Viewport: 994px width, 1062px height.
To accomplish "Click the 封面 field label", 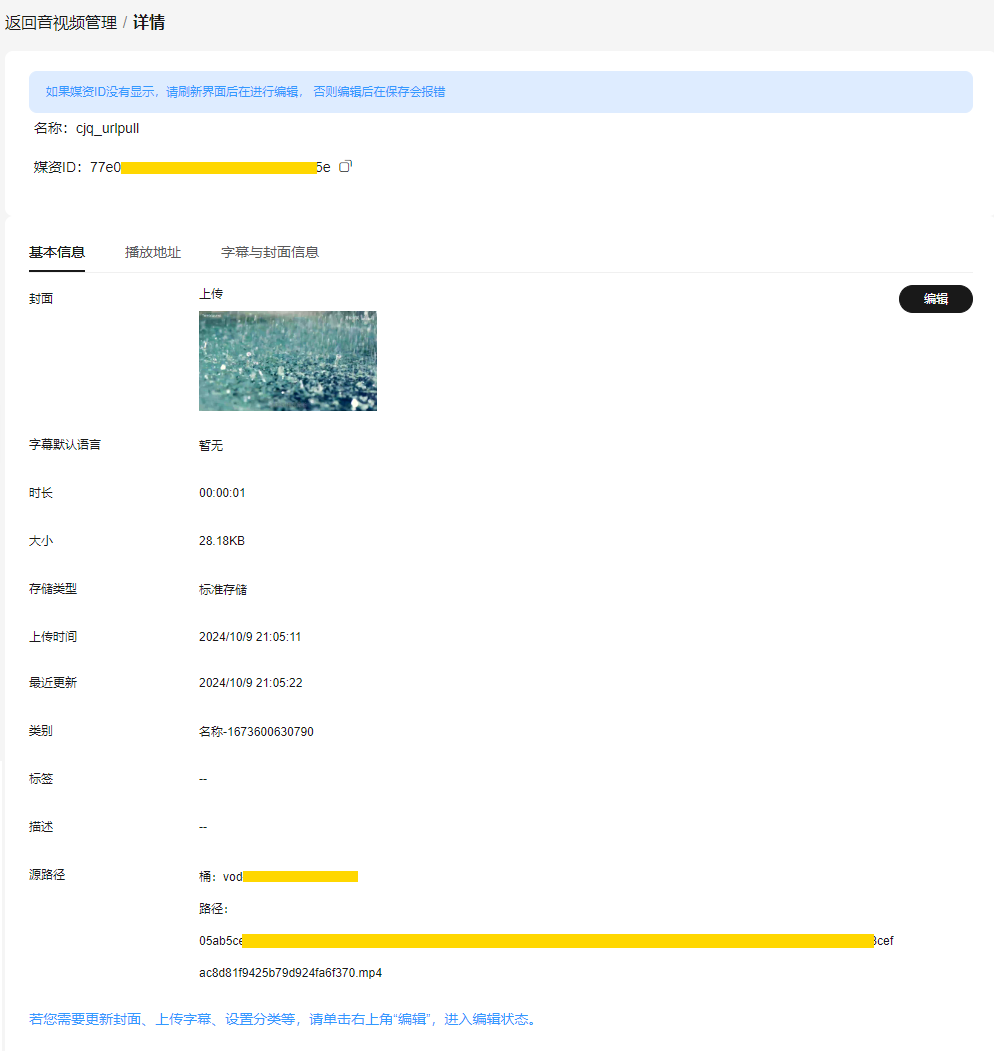I will [41, 299].
